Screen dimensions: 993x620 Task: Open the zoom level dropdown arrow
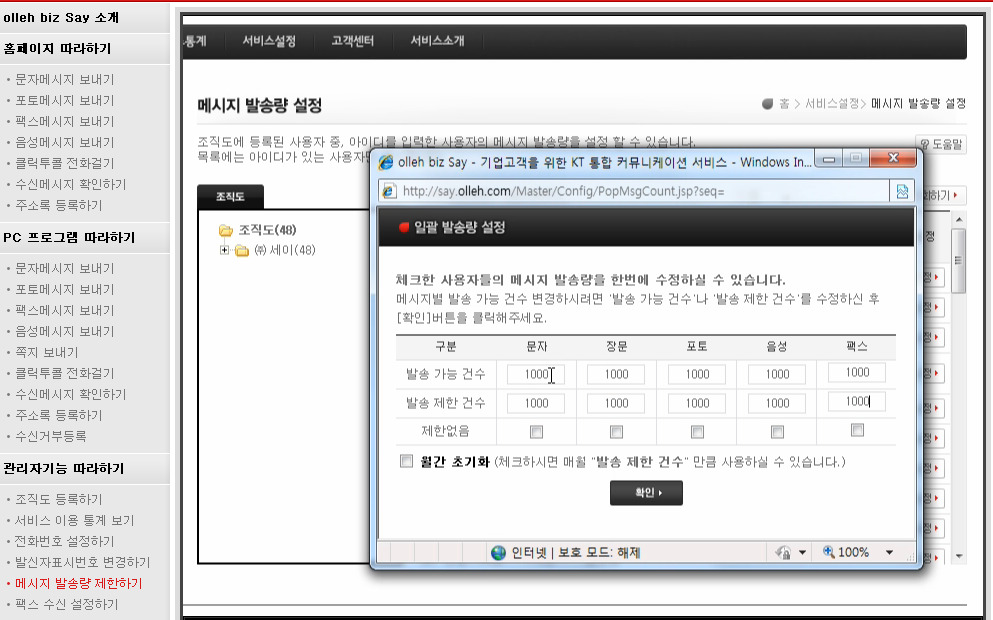[889, 552]
